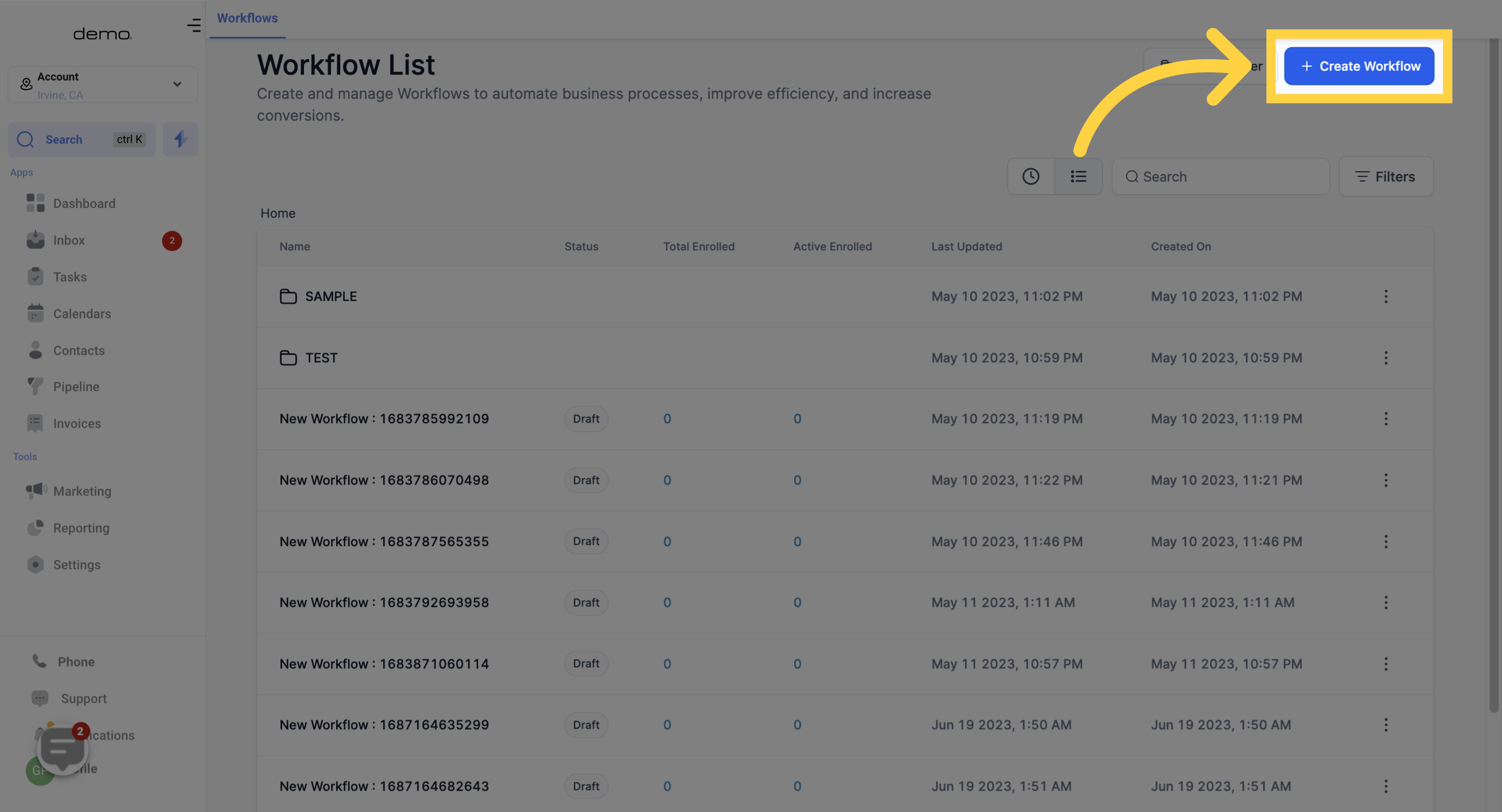Open three-dot menu for workflow 1687164682643
The height and width of the screenshot is (812, 1502).
click(x=1386, y=786)
